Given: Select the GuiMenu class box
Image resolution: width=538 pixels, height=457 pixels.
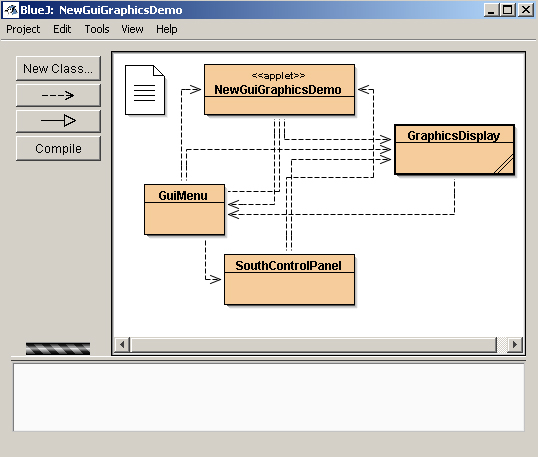Looking at the screenshot, I should 184,210.
